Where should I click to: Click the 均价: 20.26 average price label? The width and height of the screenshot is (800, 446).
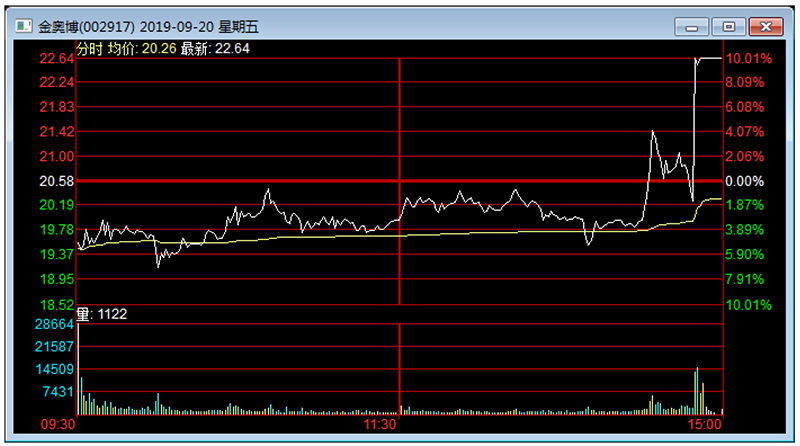(142, 47)
